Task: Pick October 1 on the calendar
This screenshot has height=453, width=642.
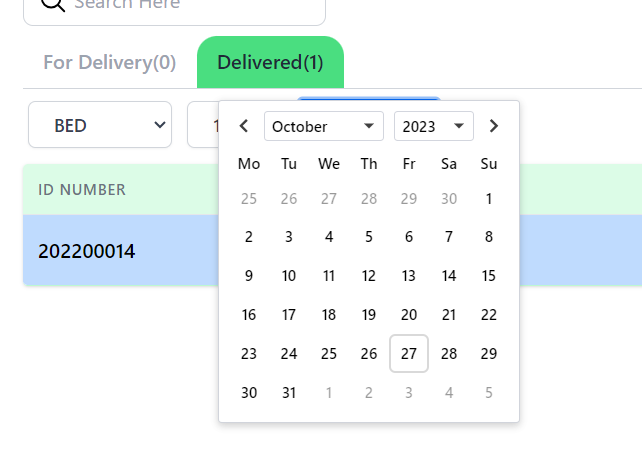Action: 489,198
